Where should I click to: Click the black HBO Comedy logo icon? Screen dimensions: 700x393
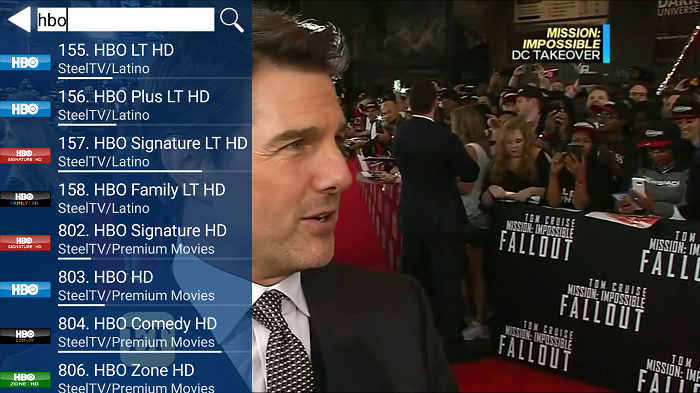pyautogui.click(x=25, y=336)
